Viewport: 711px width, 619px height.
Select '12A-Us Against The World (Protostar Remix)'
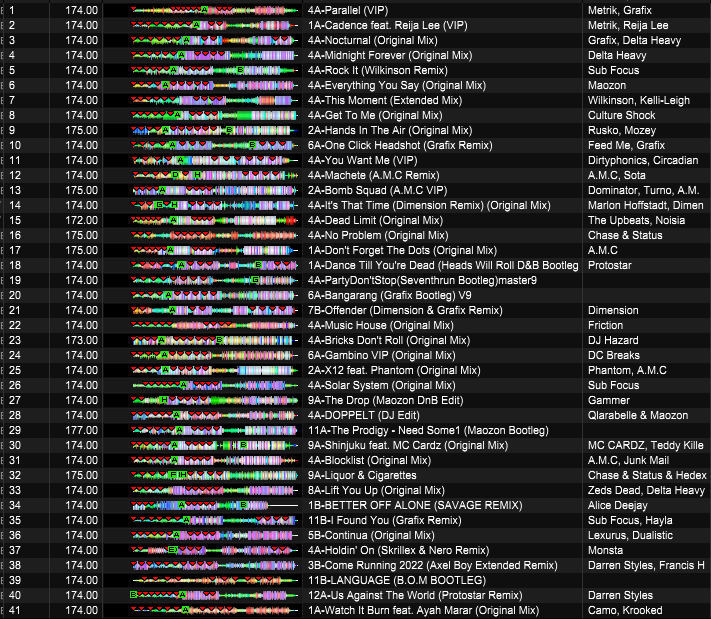pyautogui.click(x=415, y=595)
